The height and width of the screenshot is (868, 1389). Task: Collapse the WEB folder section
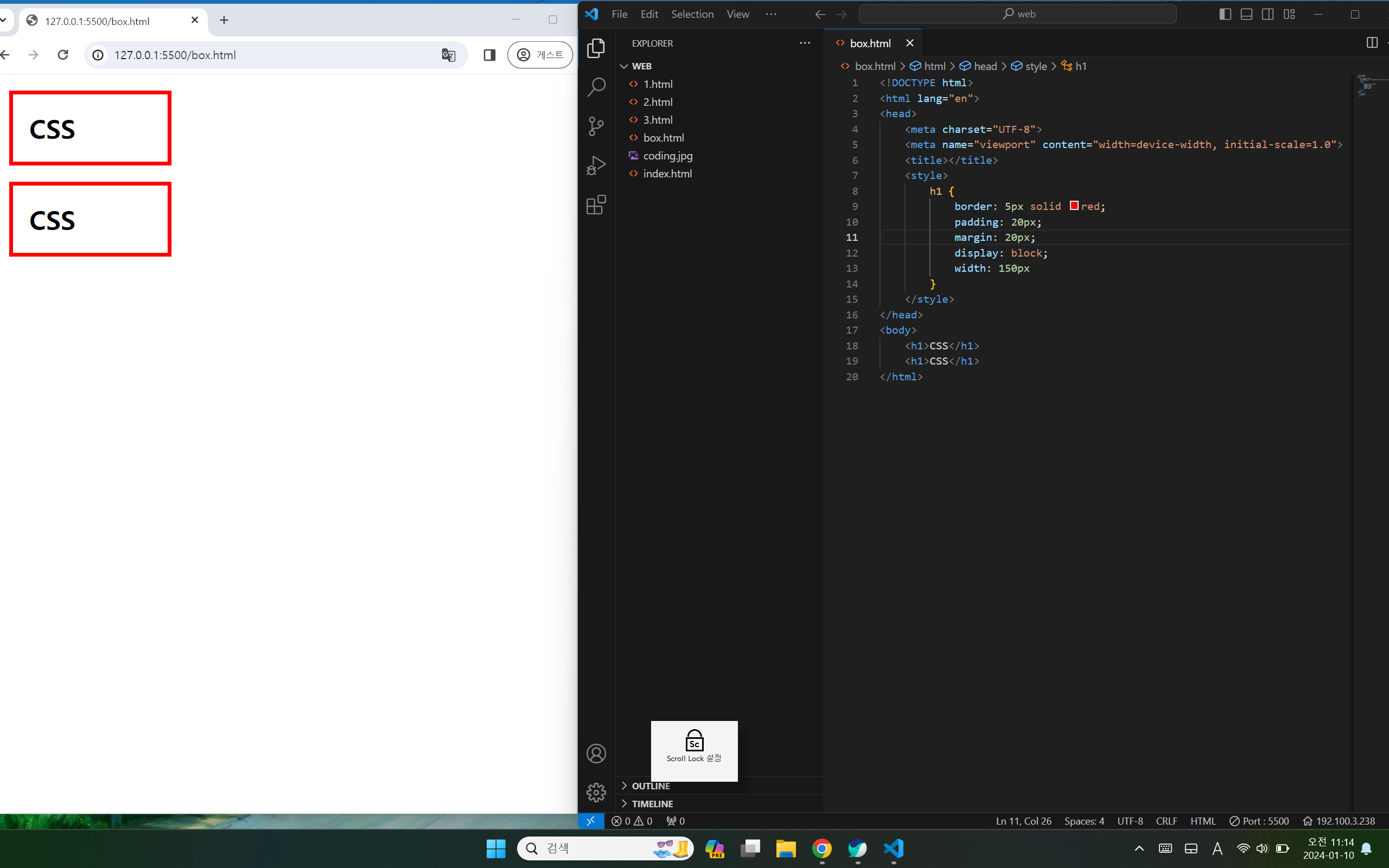(641, 66)
